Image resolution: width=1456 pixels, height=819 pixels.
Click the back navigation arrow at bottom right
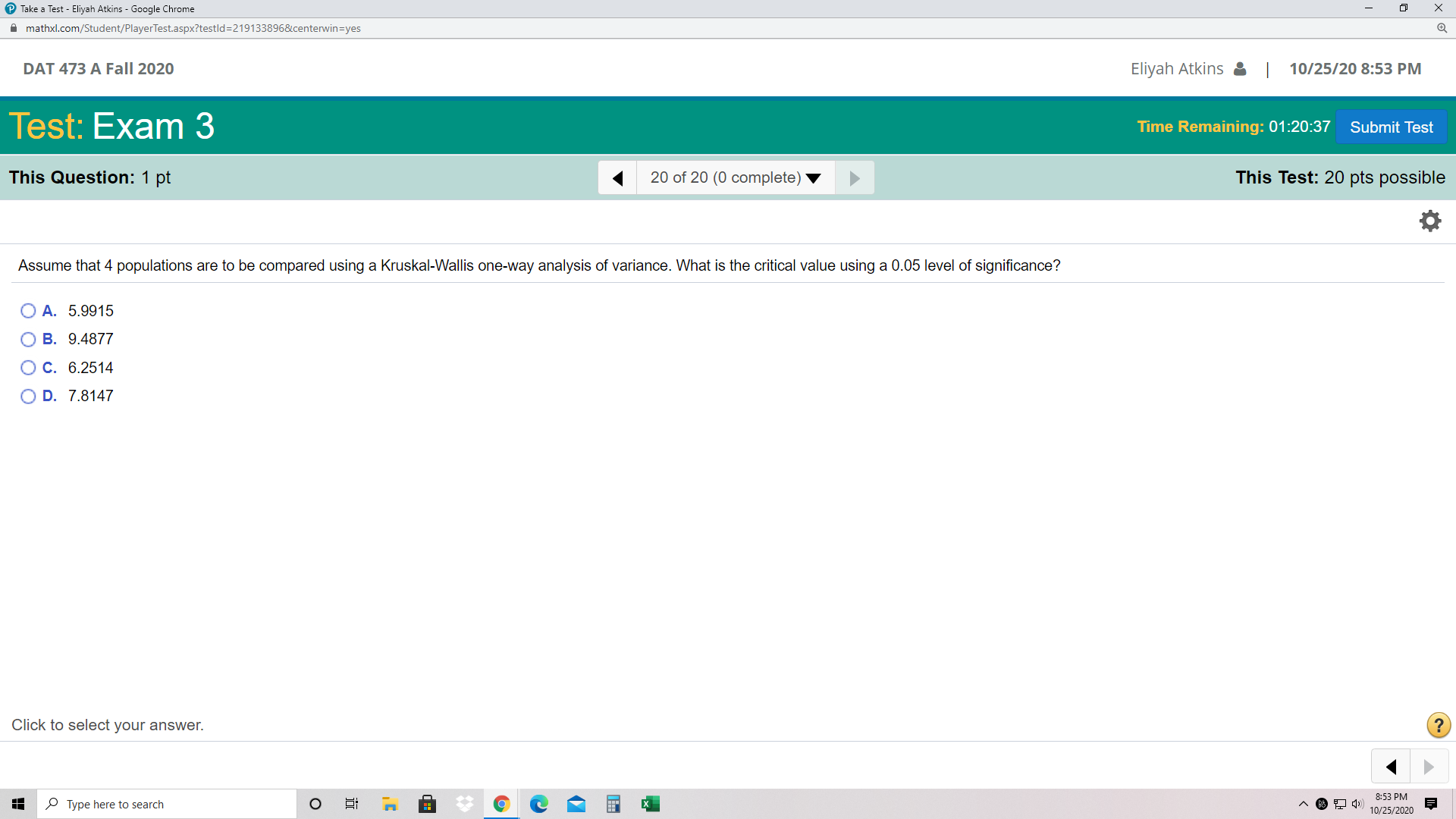coord(1392,766)
